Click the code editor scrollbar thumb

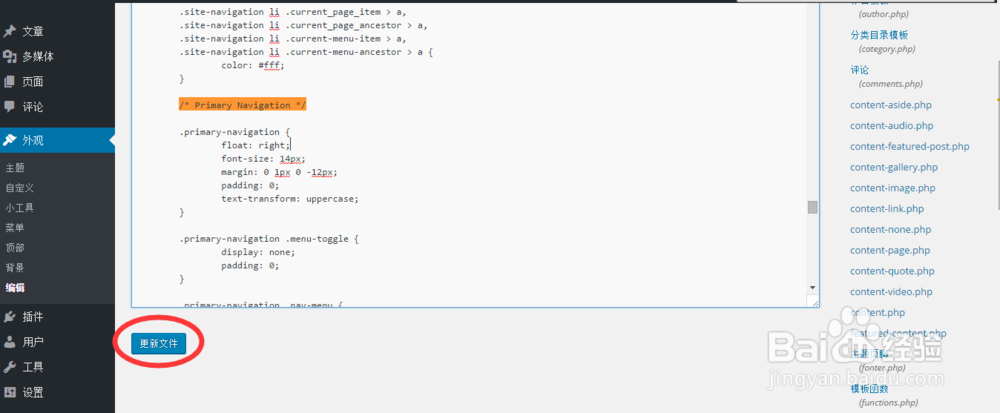[812, 207]
